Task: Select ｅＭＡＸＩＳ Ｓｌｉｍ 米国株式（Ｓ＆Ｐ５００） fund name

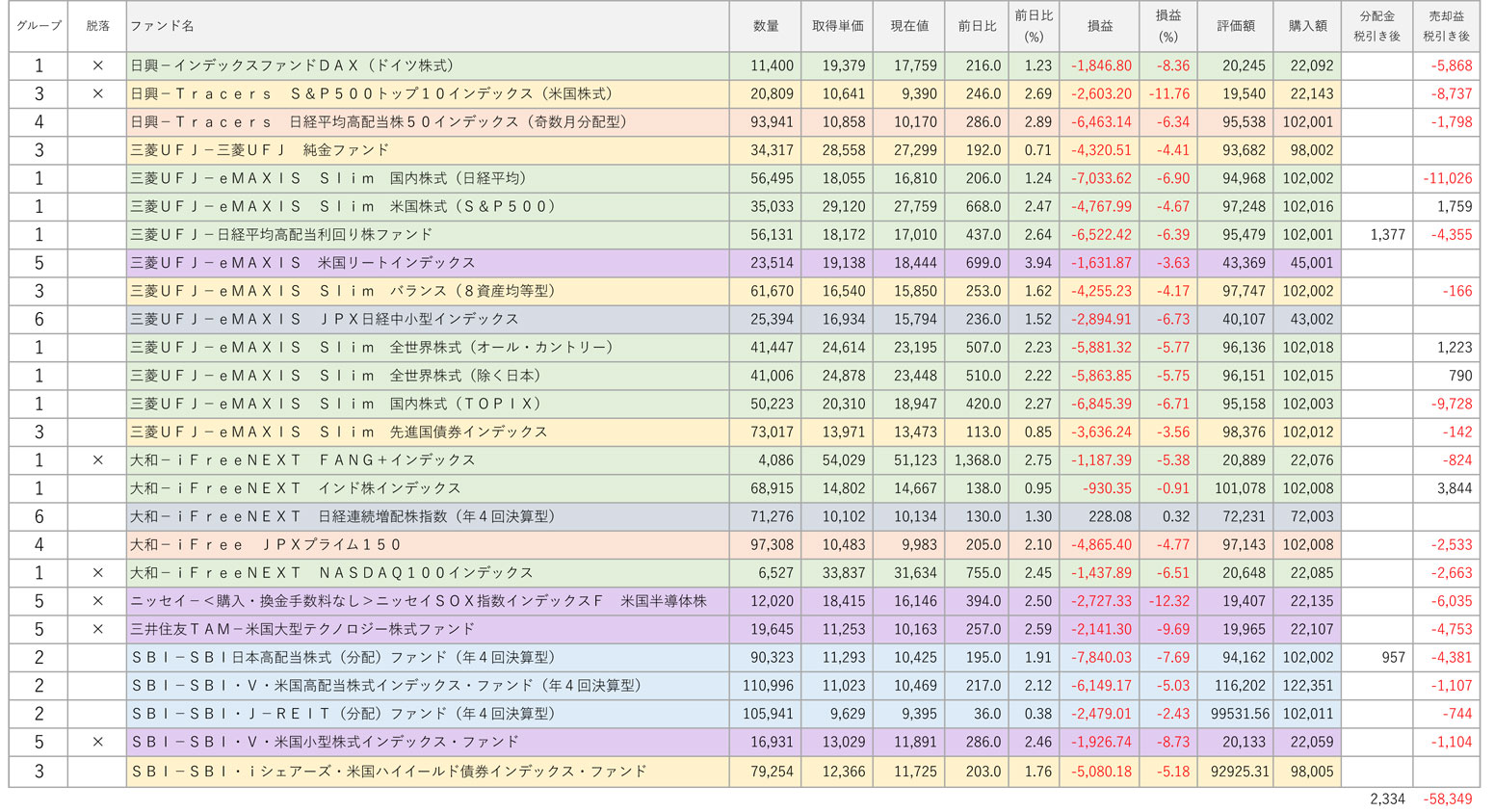Action: (344, 206)
